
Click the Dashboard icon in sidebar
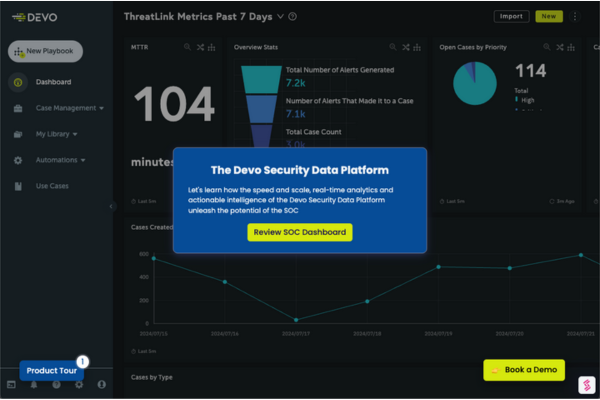tap(18, 82)
